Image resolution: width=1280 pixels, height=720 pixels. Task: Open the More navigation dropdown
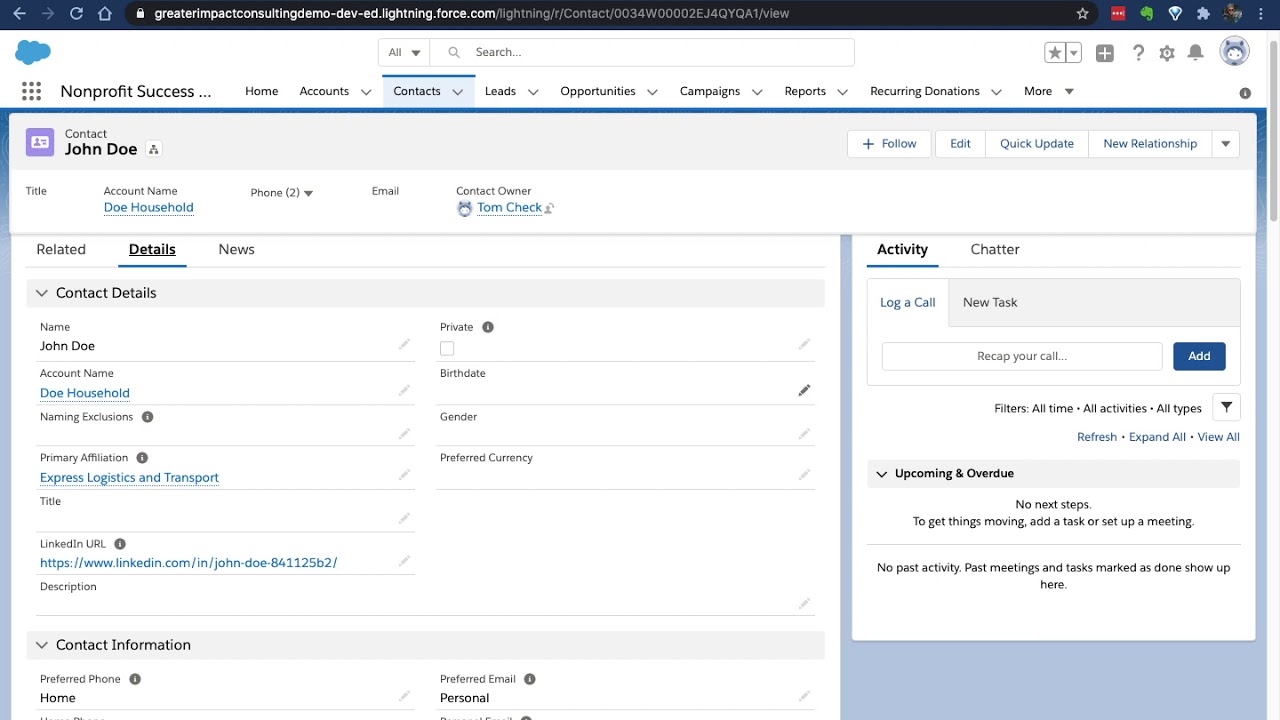(1048, 91)
